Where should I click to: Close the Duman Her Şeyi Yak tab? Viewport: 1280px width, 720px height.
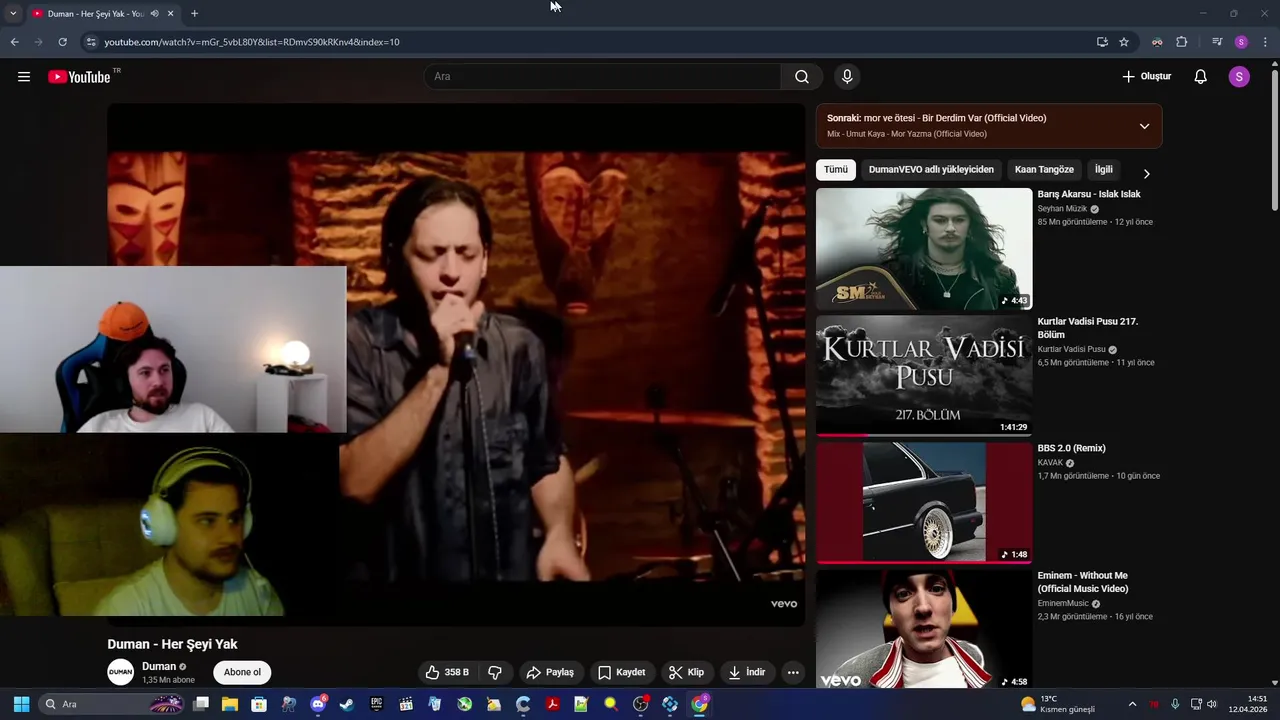click(170, 14)
